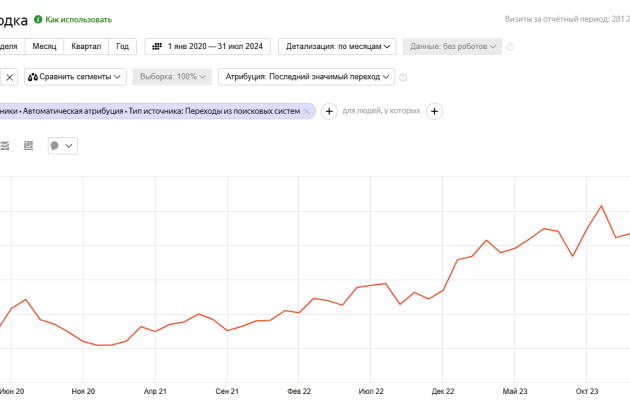Screen dimensions: 630x420
Task: Expand 'Выборка: 100%' selector
Action: click(x=171, y=76)
